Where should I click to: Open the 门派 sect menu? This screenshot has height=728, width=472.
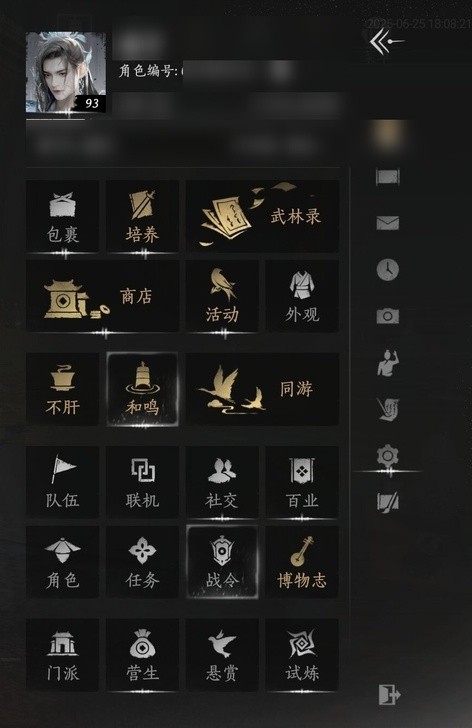(x=63, y=655)
